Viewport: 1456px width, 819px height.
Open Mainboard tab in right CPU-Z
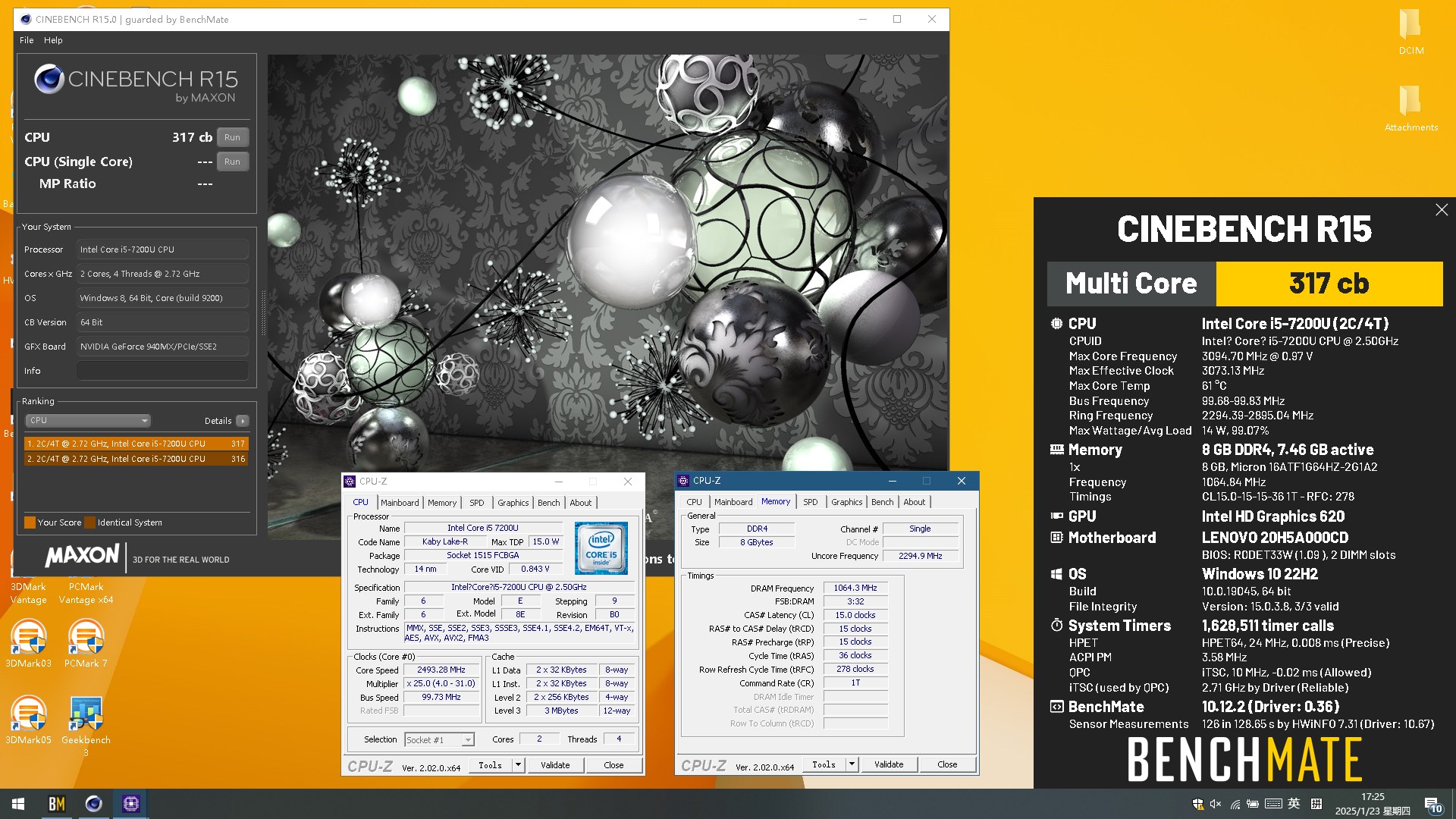coord(733,502)
